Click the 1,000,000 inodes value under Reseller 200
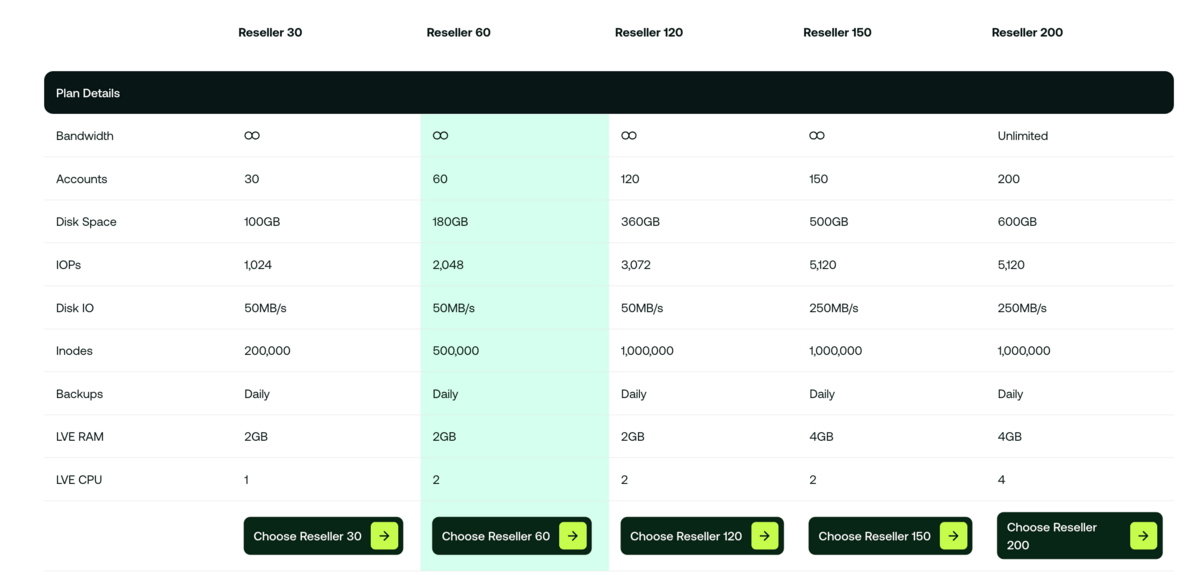Screen dimensions: 1200x575 [1024, 351]
